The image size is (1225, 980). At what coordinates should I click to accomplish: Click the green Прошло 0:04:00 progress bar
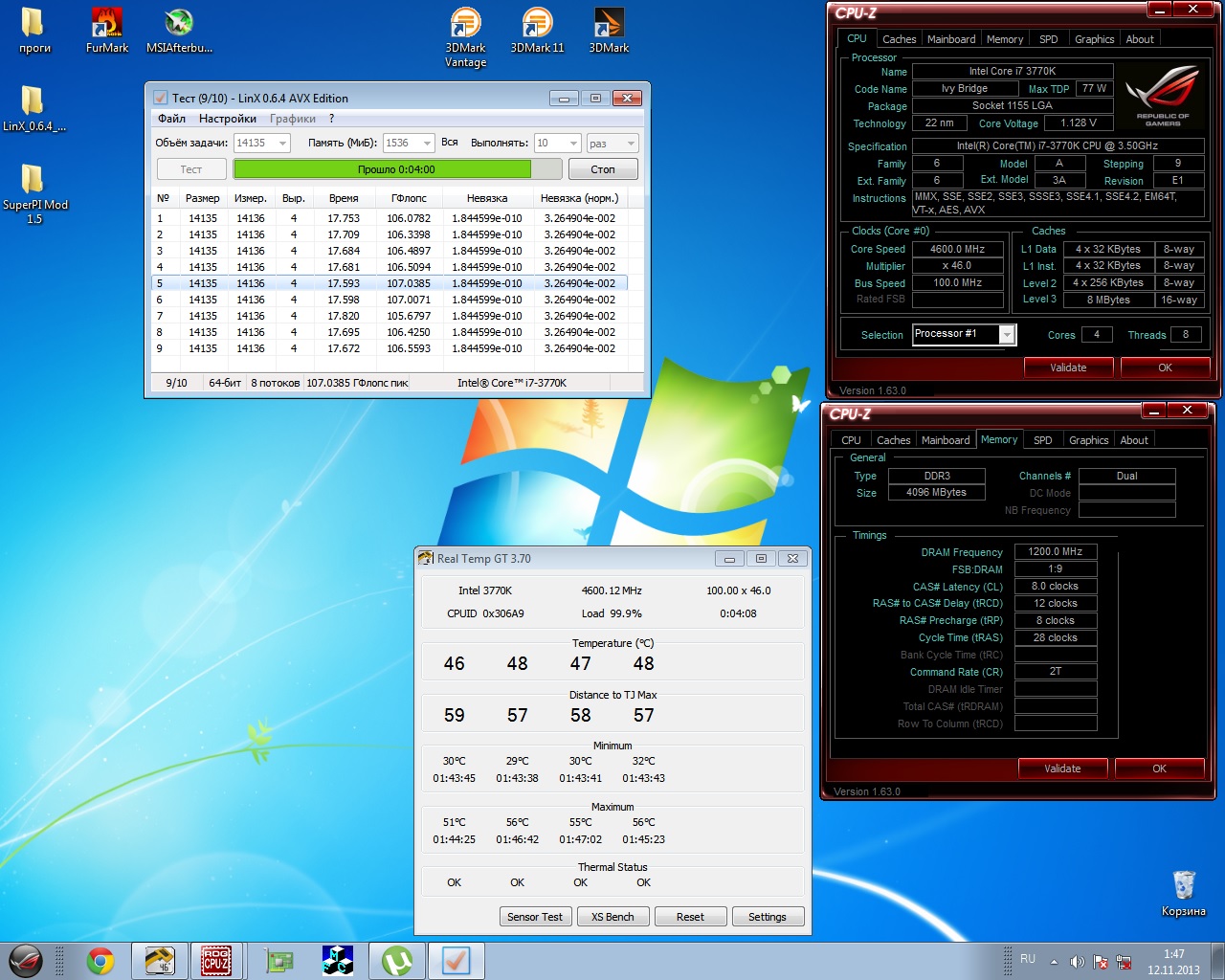383,169
